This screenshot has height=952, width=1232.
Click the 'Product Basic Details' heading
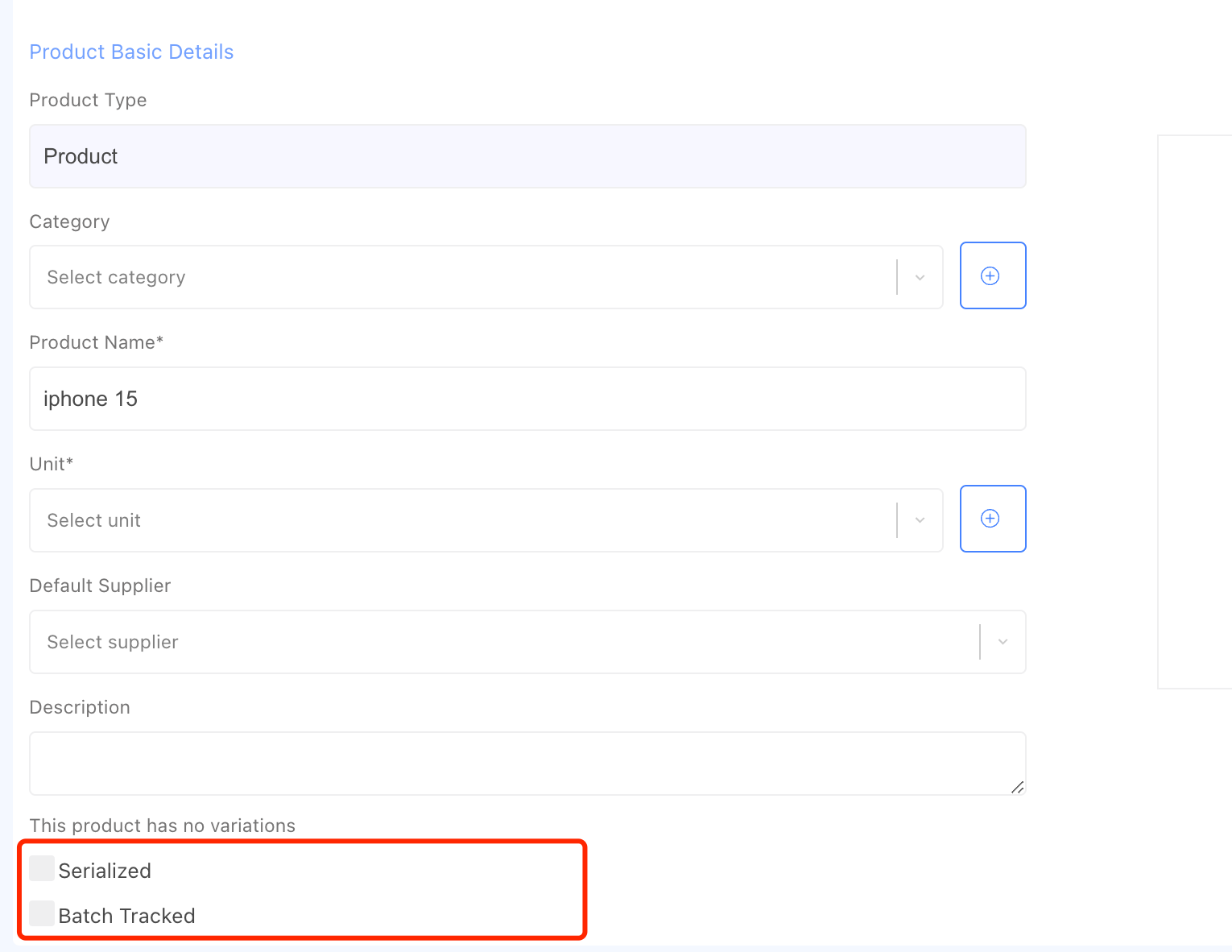click(131, 52)
